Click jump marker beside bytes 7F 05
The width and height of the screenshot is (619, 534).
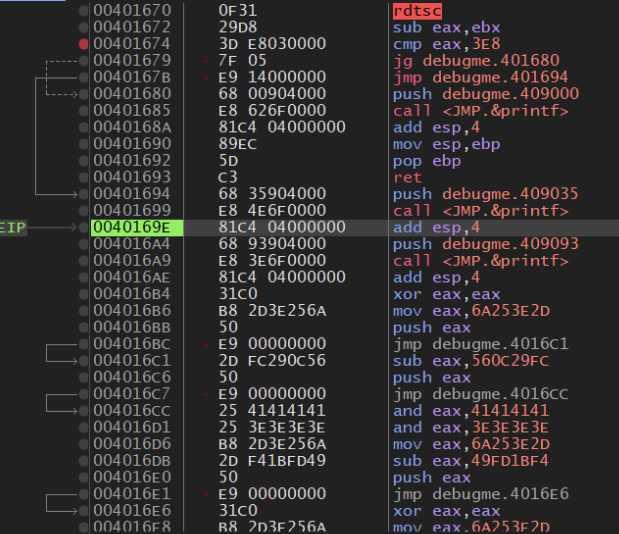pos(206,61)
